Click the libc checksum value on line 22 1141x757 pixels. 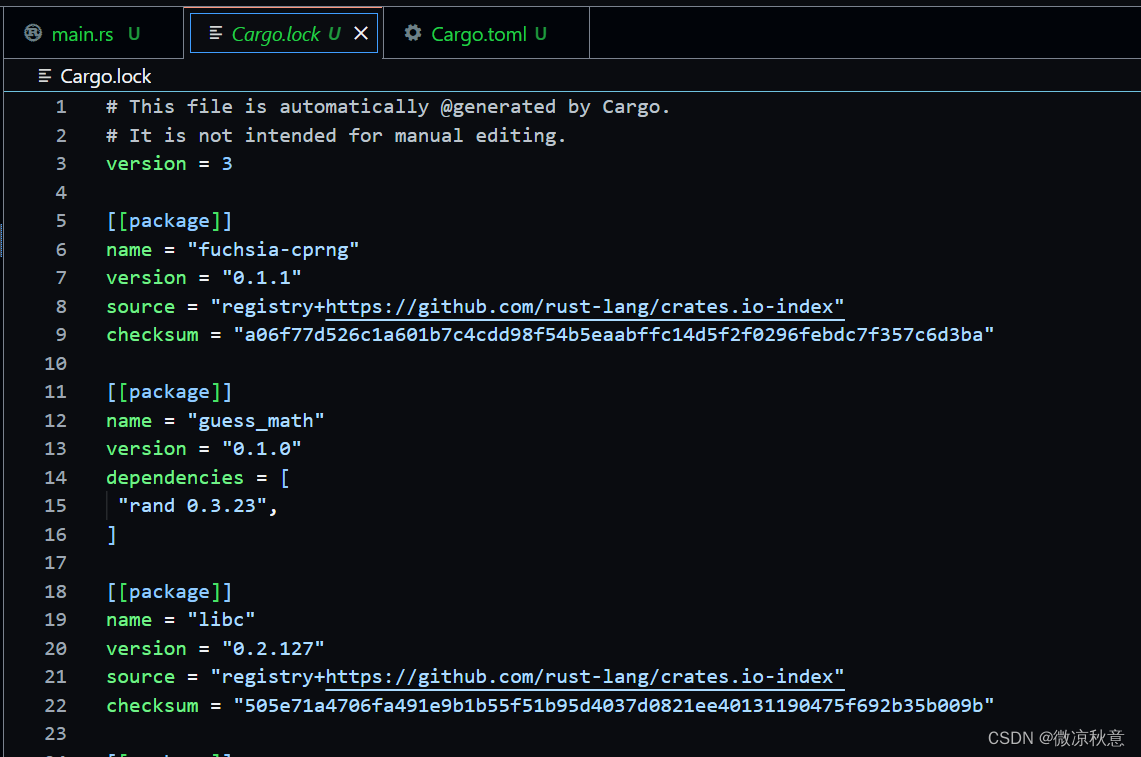[x=613, y=706]
